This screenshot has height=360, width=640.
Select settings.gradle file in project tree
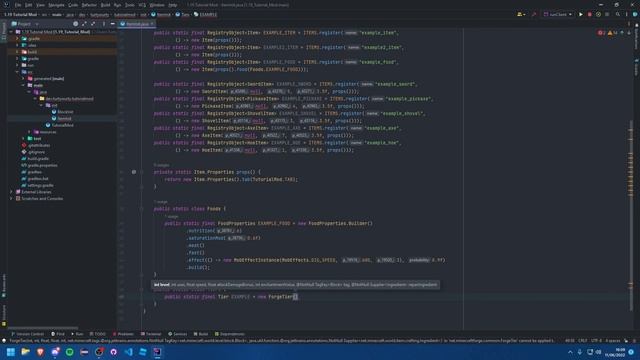pyautogui.click(x=37, y=185)
